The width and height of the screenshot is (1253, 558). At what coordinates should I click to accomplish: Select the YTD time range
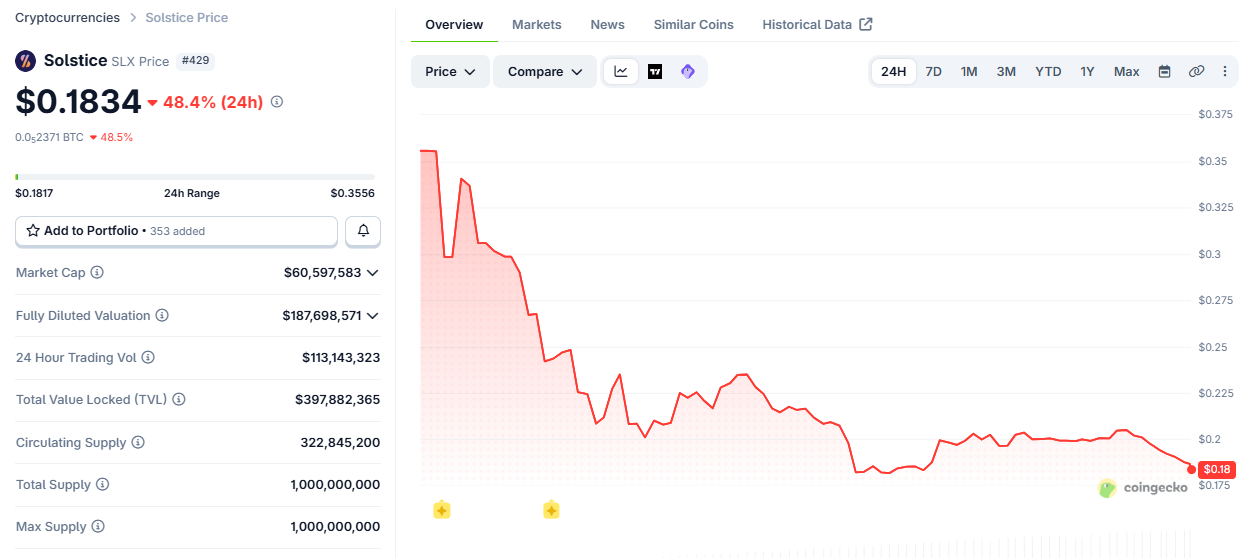point(1048,71)
